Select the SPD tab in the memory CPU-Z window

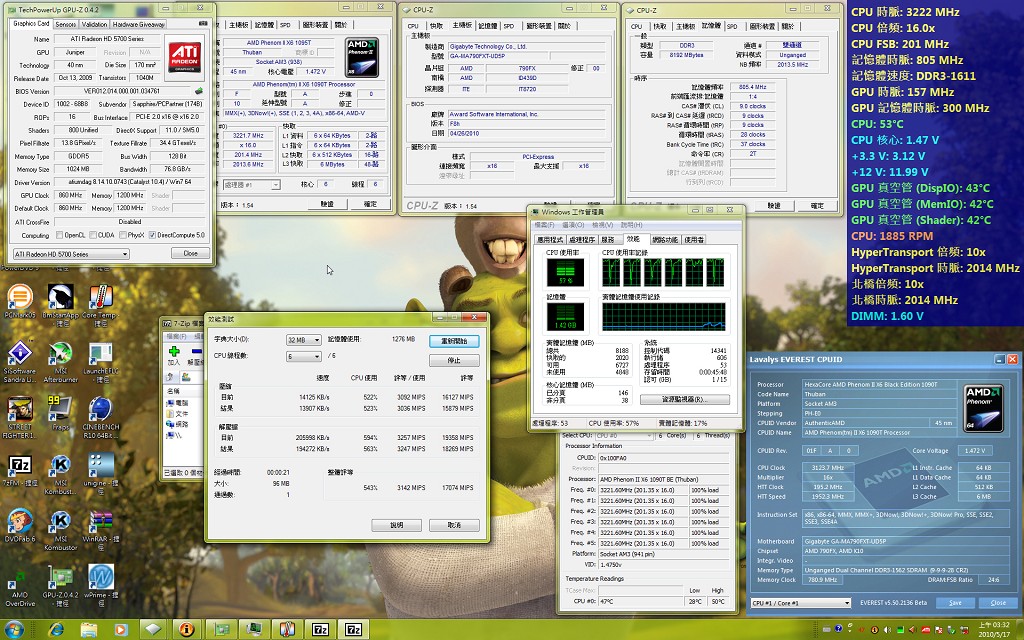[732, 26]
